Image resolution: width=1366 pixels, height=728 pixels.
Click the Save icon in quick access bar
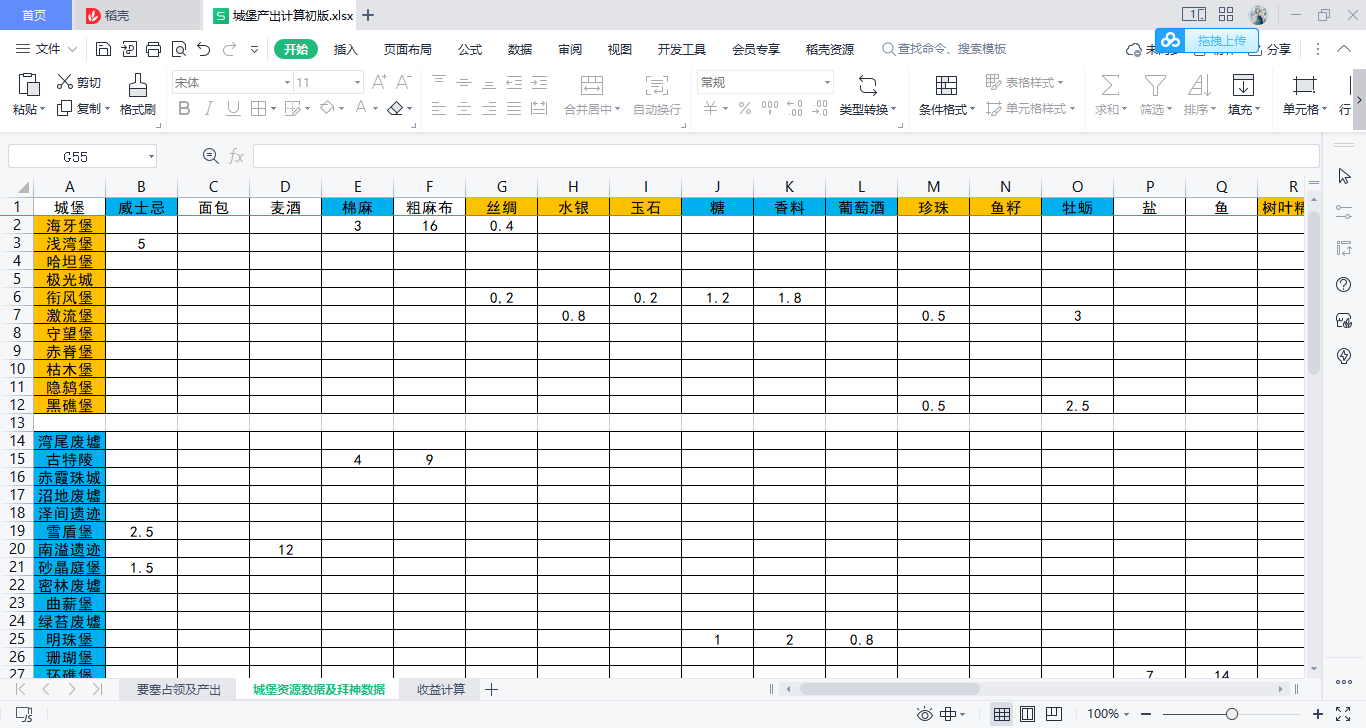point(104,49)
